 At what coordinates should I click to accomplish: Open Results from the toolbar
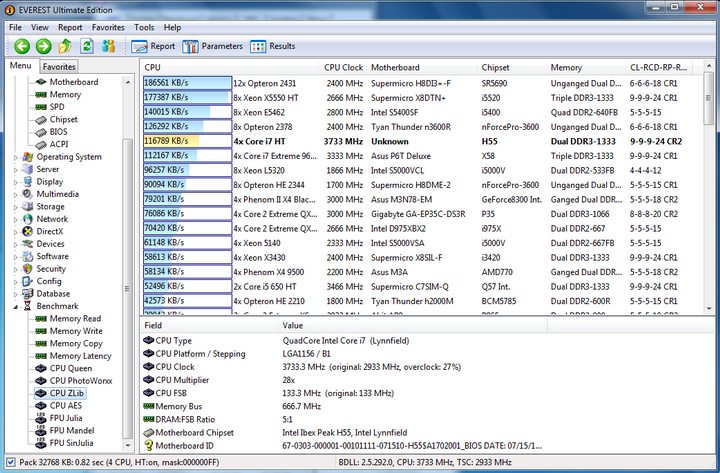pos(273,46)
